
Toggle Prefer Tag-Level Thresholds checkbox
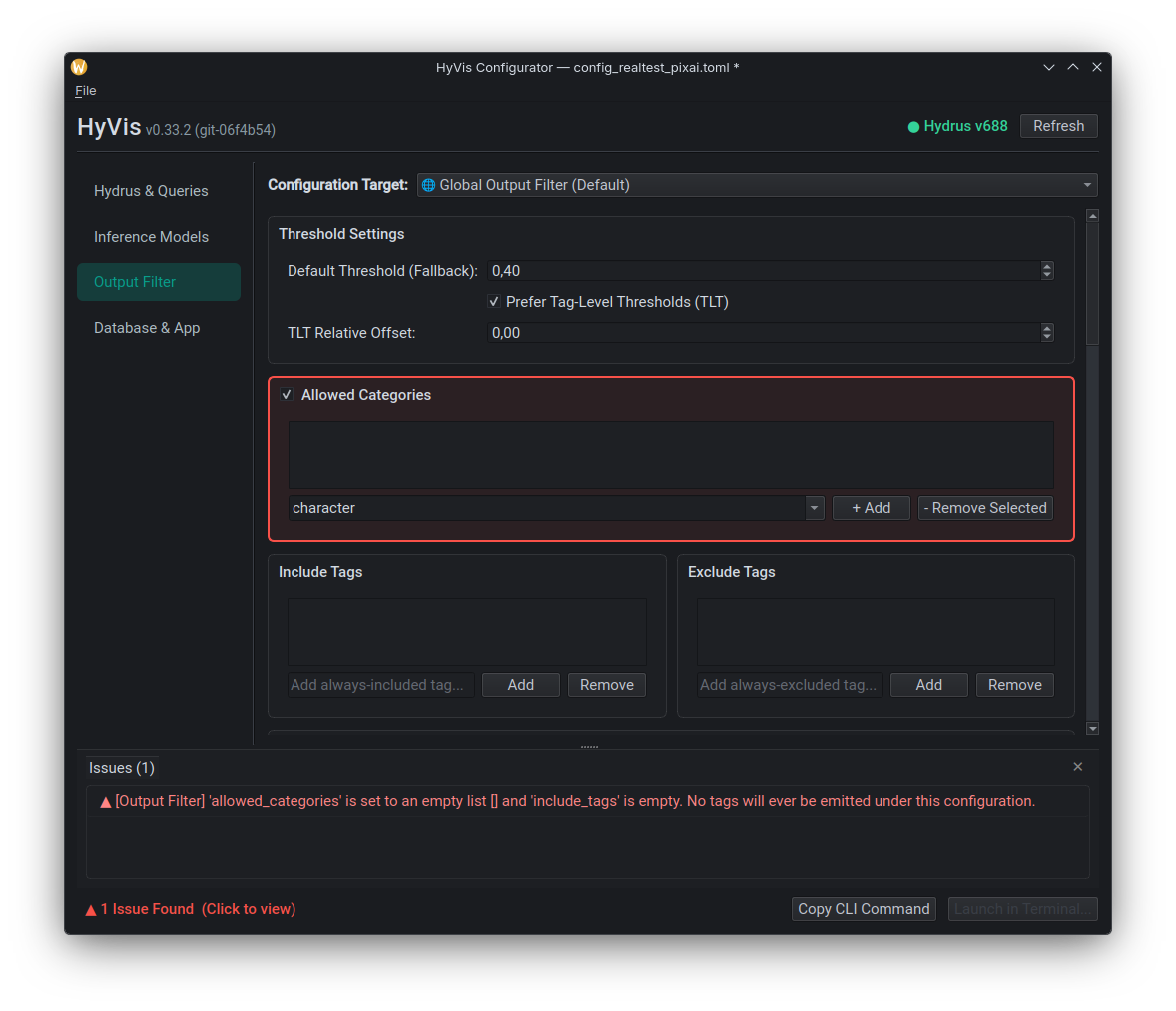point(493,302)
